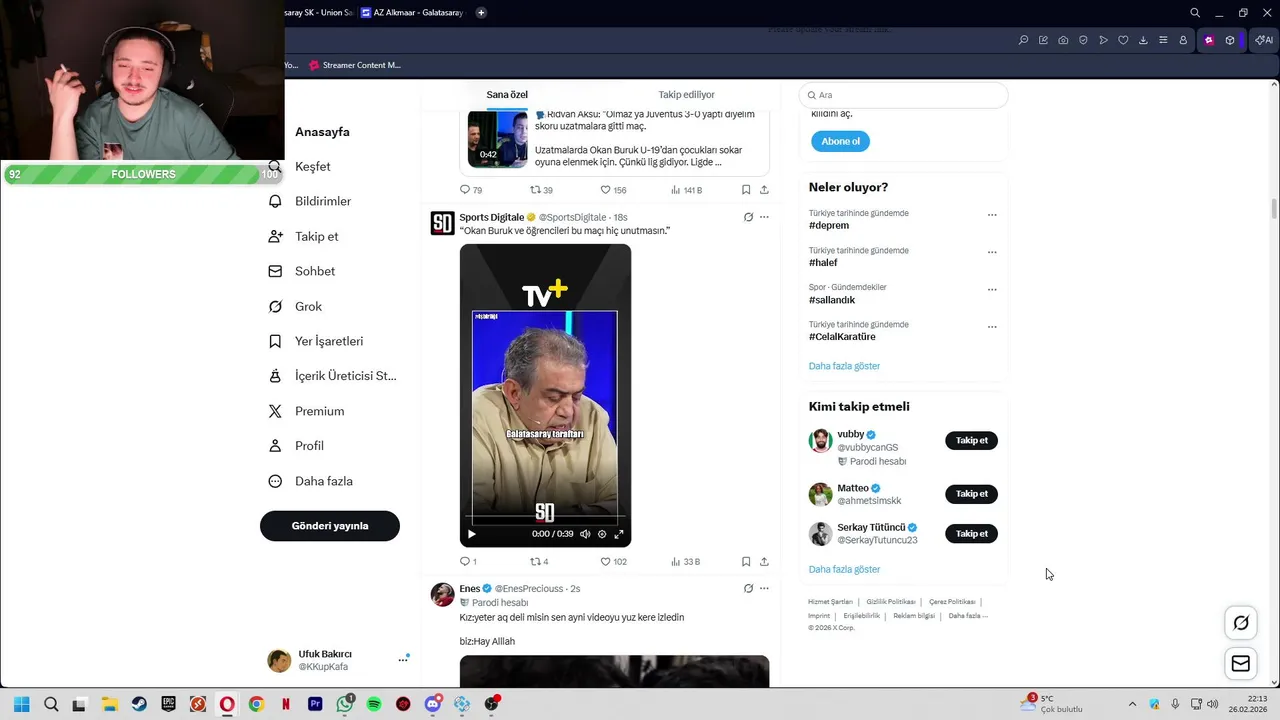Open the Premium X logo item

[307, 411]
